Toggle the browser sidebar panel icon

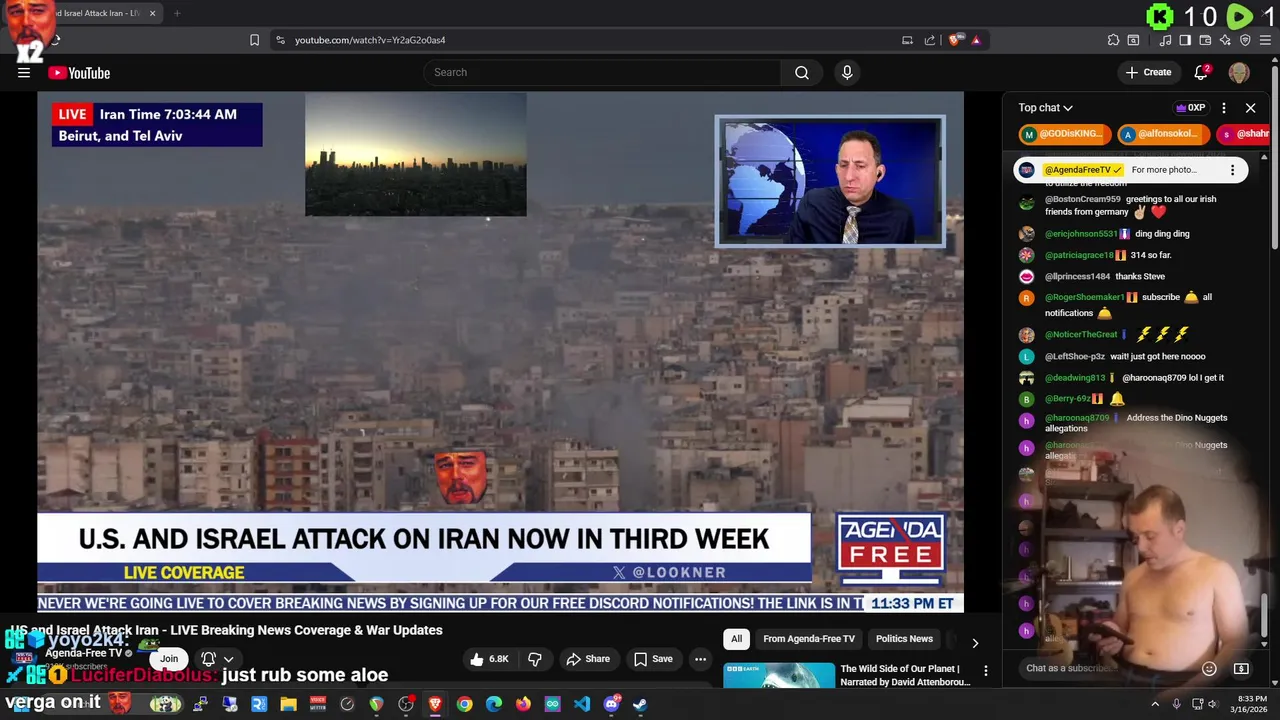click(x=1185, y=40)
